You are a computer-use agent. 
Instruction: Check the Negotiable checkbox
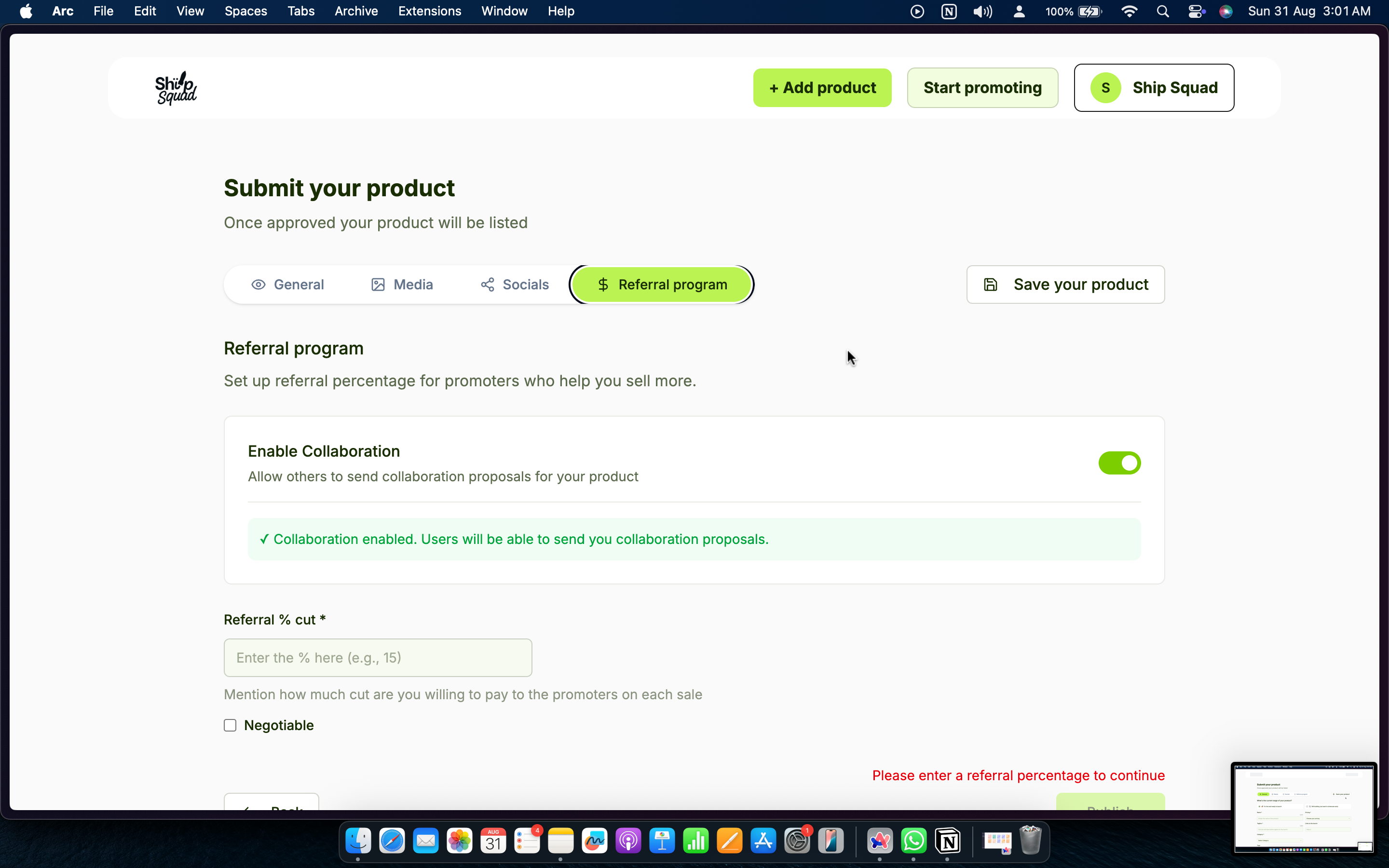(230, 725)
